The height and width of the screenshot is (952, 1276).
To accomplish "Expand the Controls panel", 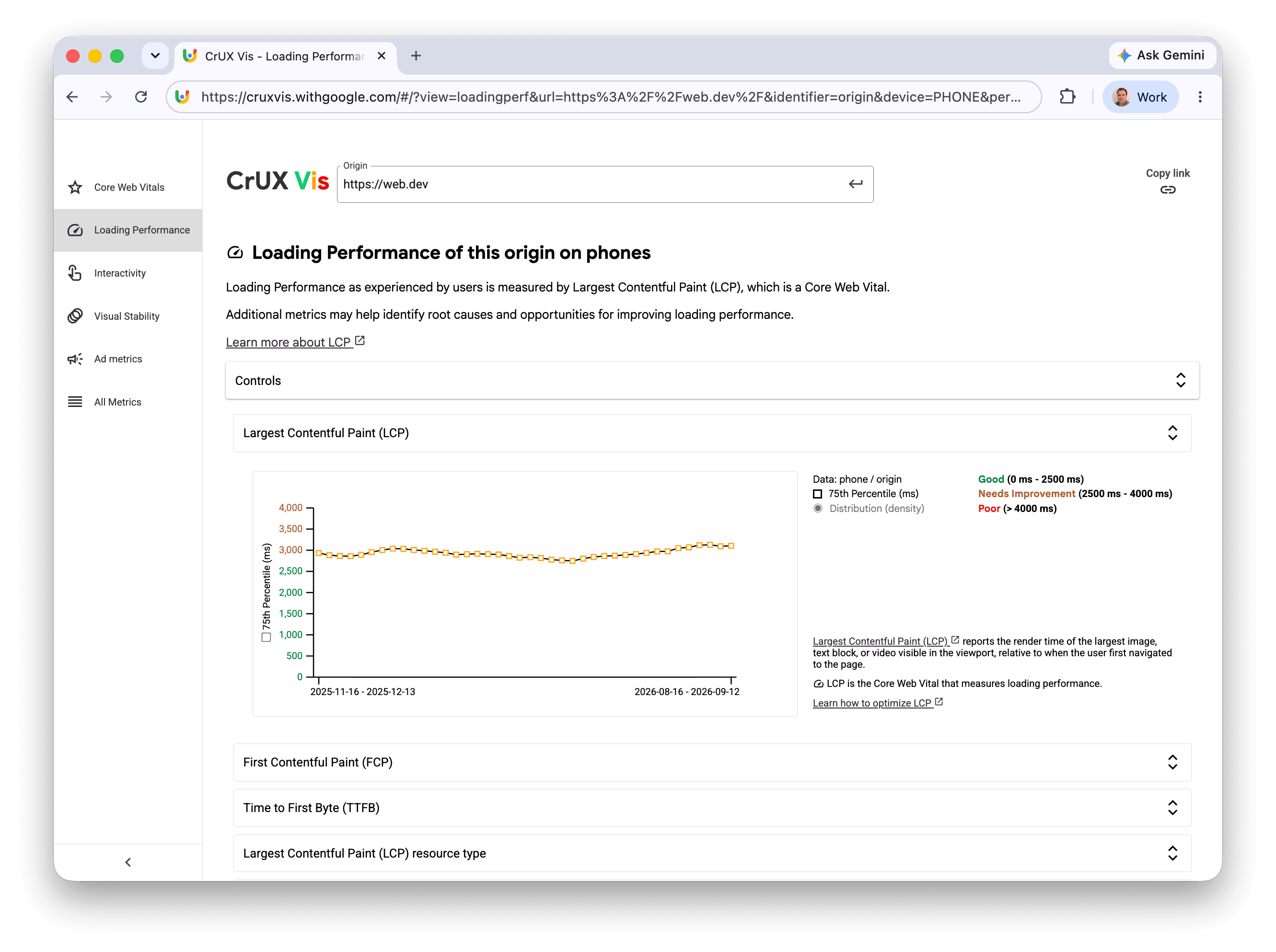I will [x=712, y=380].
